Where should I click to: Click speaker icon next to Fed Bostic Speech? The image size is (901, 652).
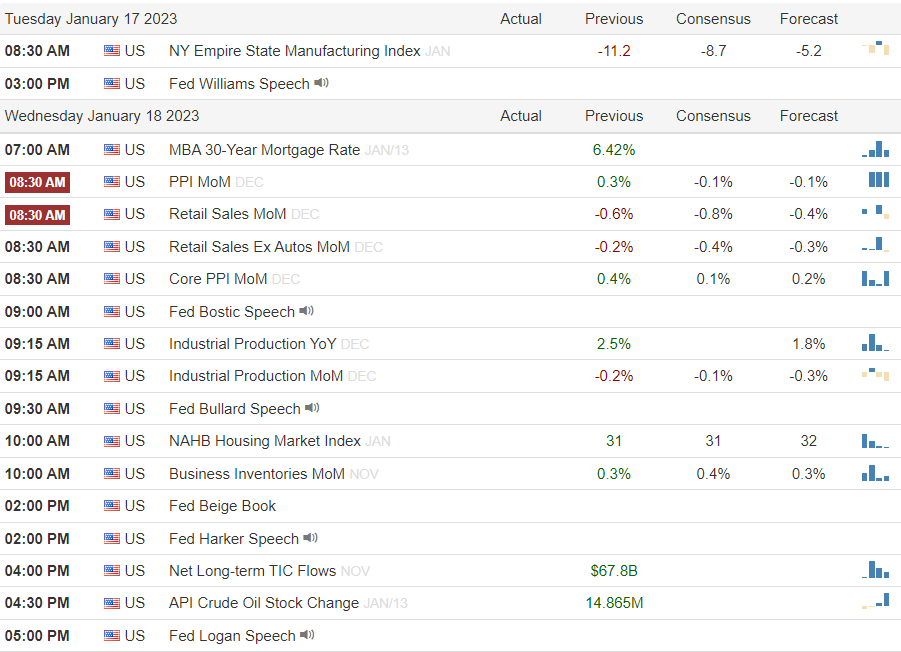point(307,311)
